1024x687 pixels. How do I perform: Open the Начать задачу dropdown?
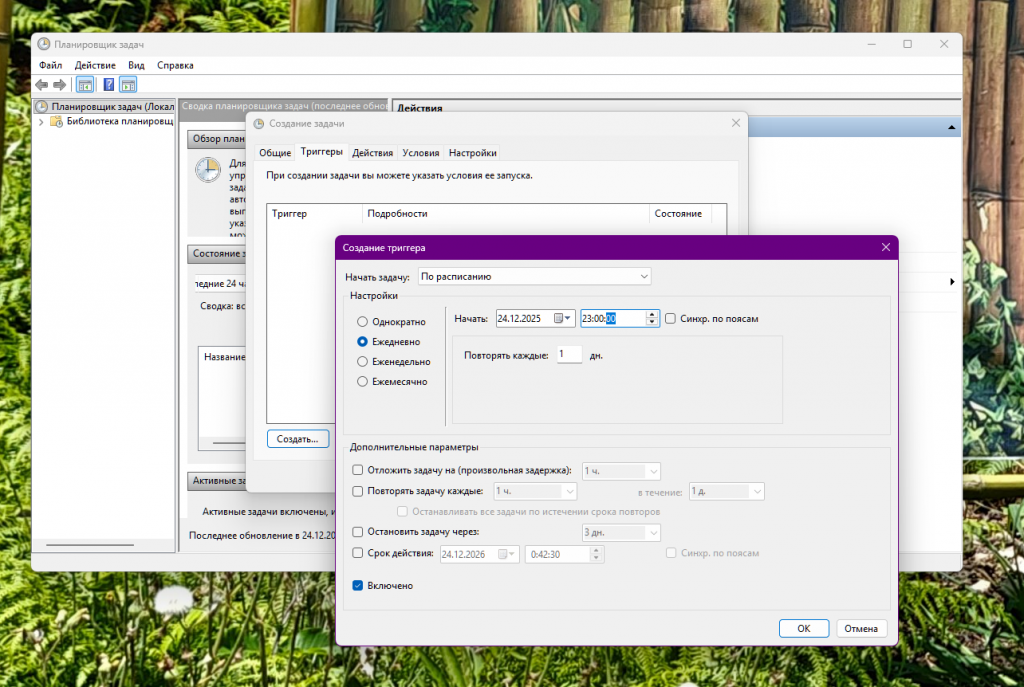pyautogui.click(x=535, y=276)
